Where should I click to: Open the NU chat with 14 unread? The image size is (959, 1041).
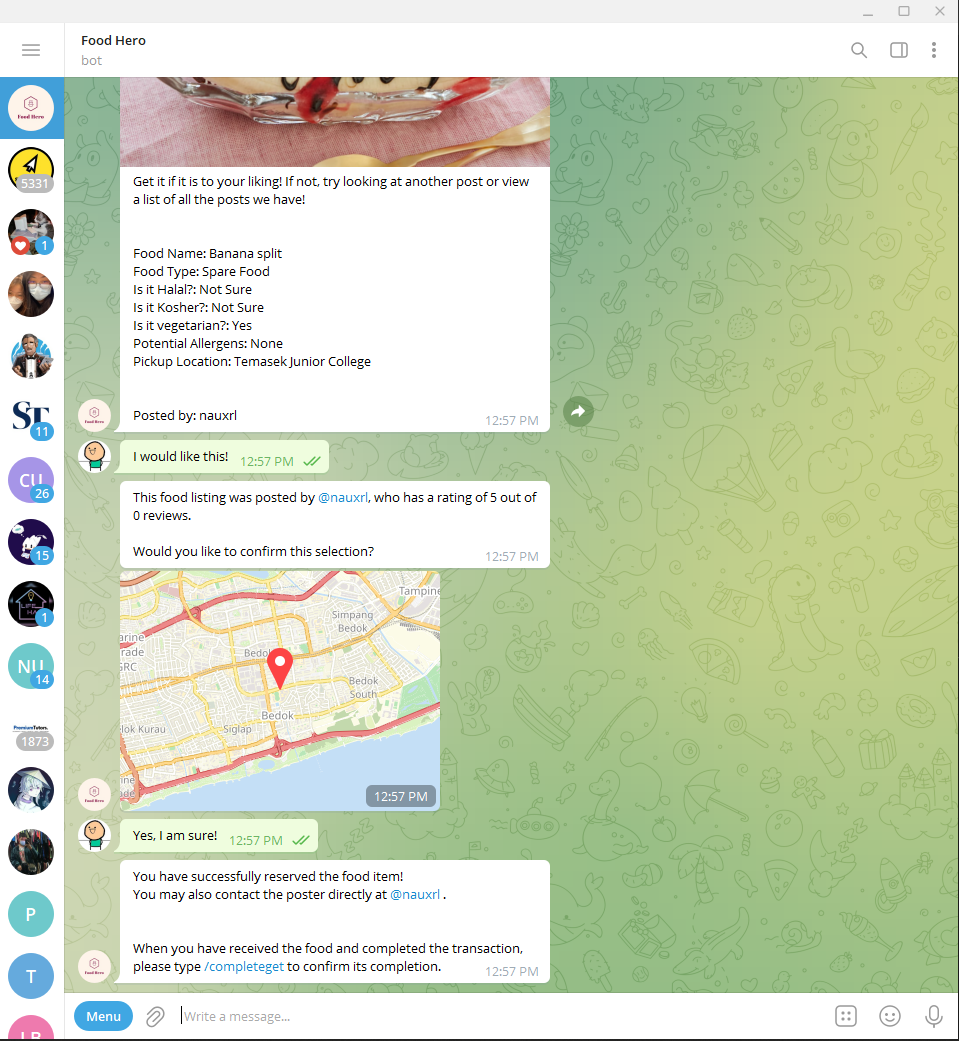[31, 666]
